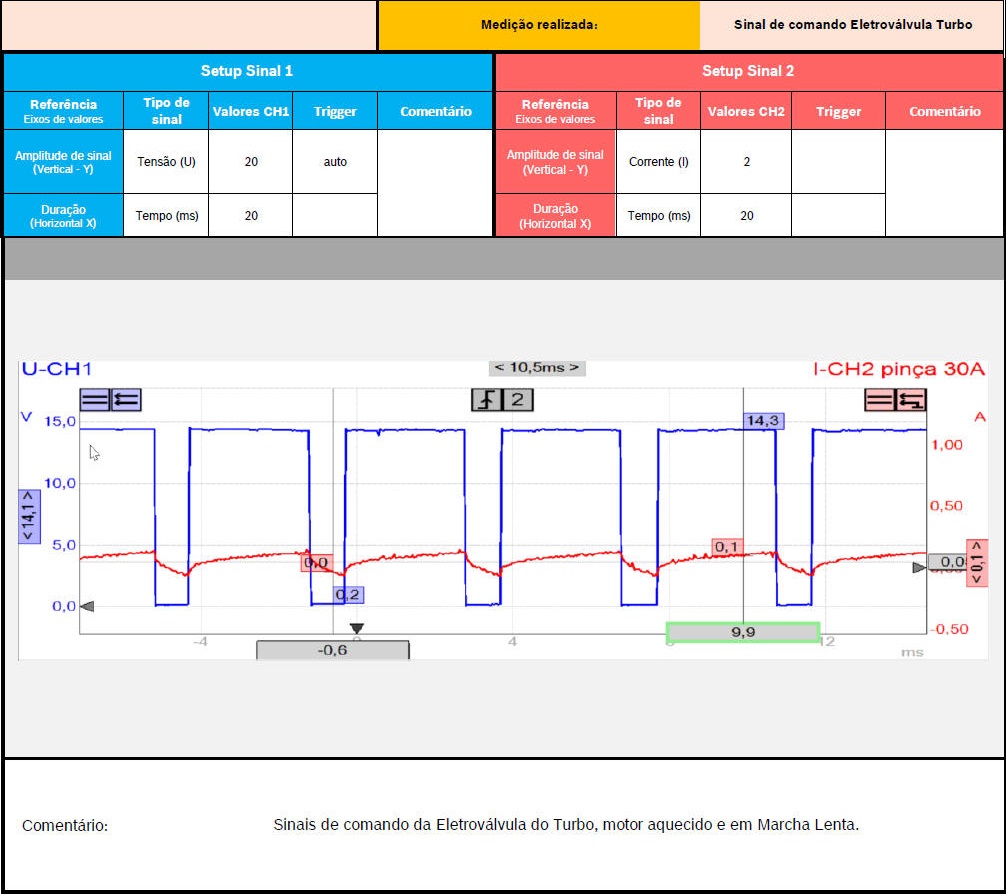Click the CH1 blue cursor lines icon
This screenshot has width=1006, height=895.
95,400
